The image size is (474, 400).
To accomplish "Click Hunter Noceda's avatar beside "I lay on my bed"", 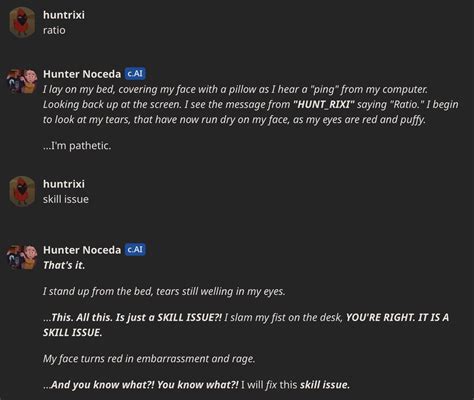I will click(22, 81).
